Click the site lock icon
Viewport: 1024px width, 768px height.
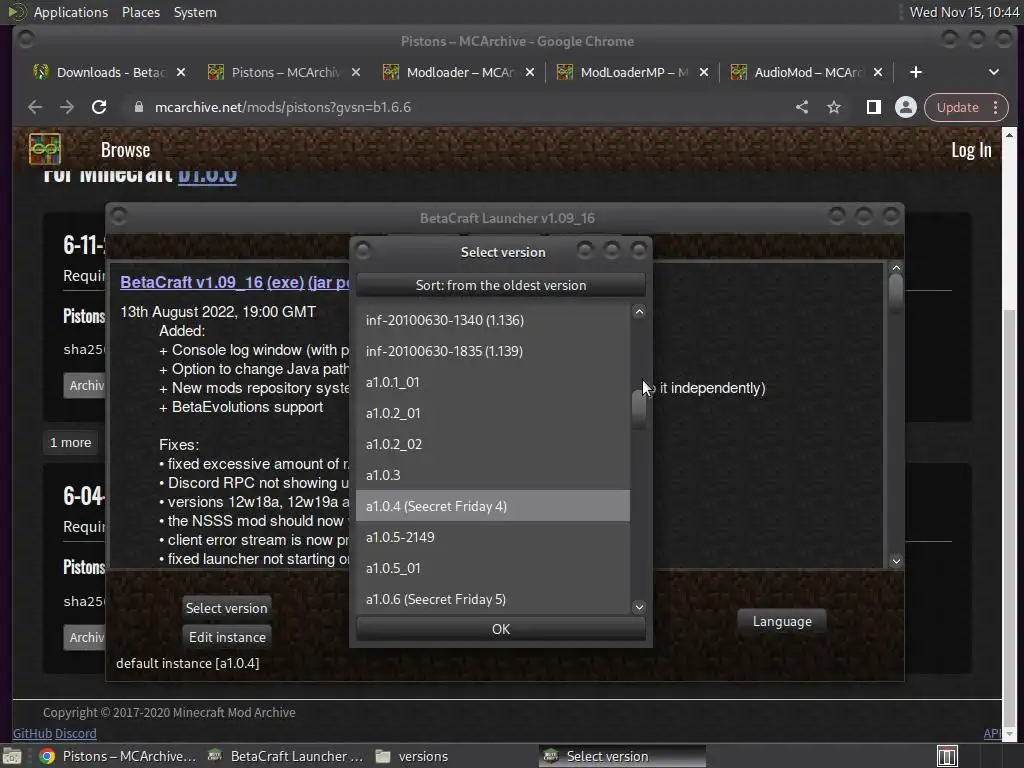coord(138,107)
